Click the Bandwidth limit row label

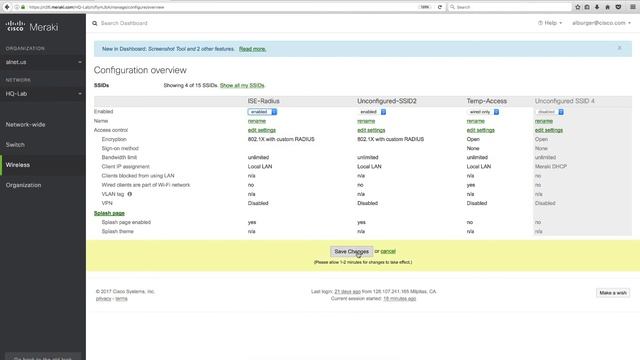(x=119, y=158)
